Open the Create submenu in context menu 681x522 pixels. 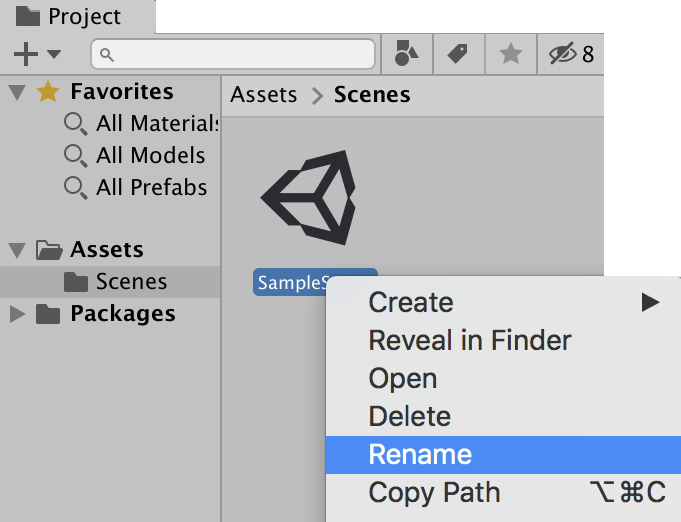[411, 303]
